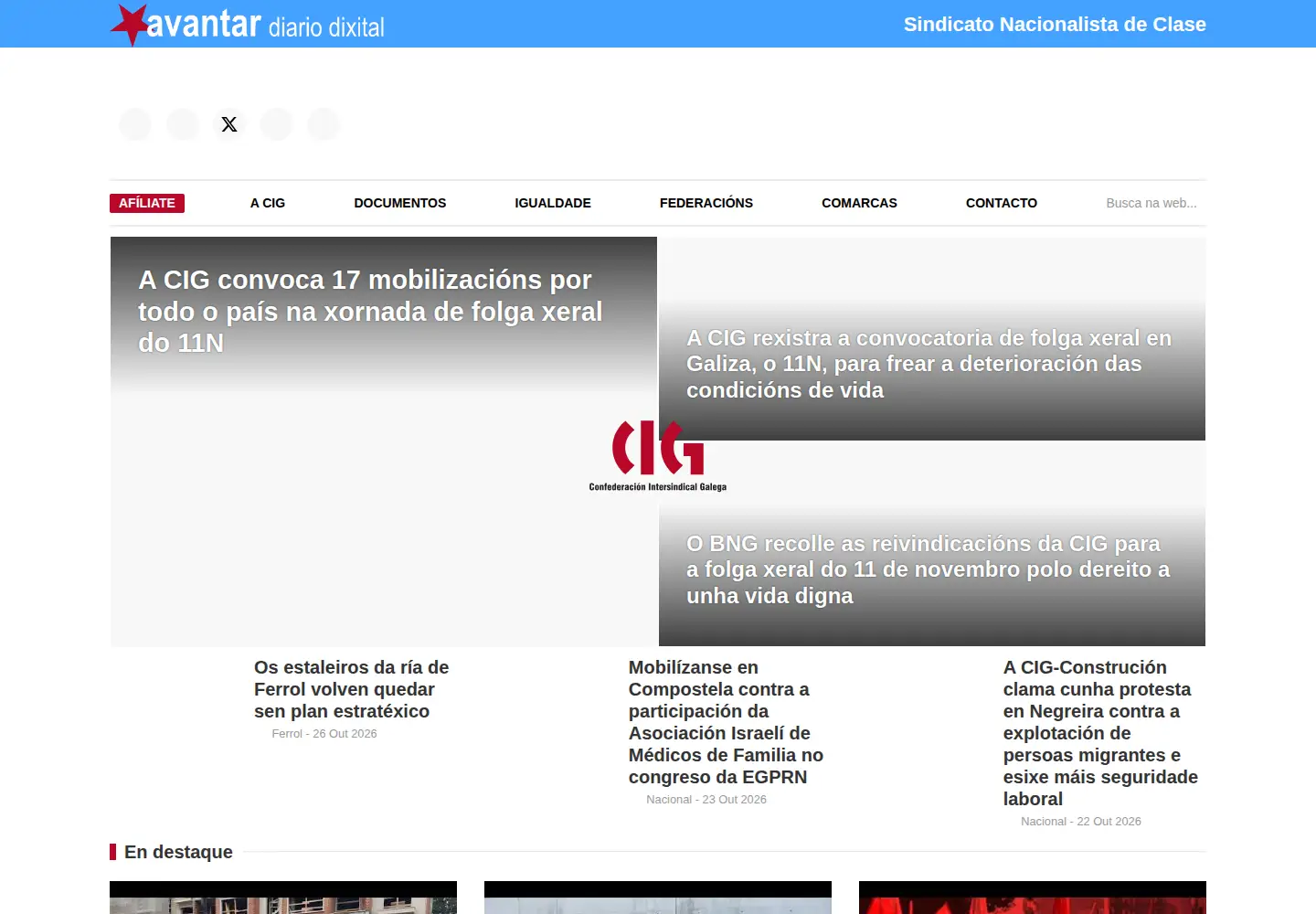Click the 'Nacional - 23 Out 2026' dateline

(x=706, y=800)
